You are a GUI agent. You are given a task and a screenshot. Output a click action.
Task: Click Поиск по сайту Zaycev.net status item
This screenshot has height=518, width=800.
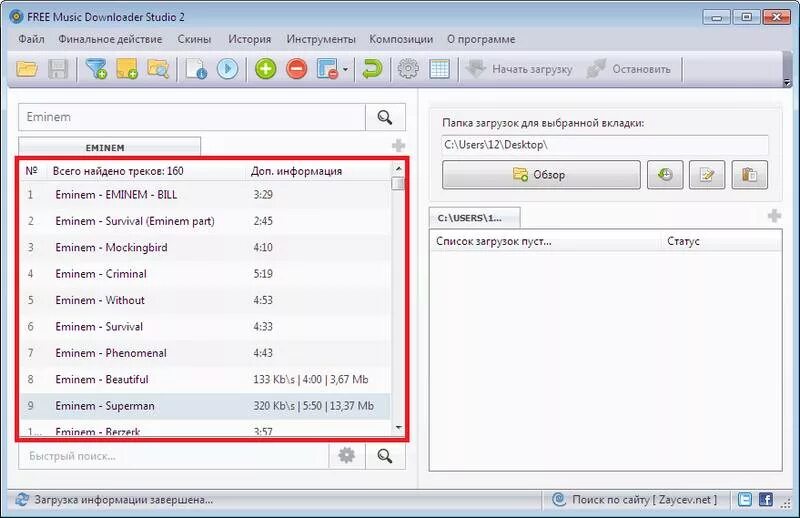click(x=635, y=500)
